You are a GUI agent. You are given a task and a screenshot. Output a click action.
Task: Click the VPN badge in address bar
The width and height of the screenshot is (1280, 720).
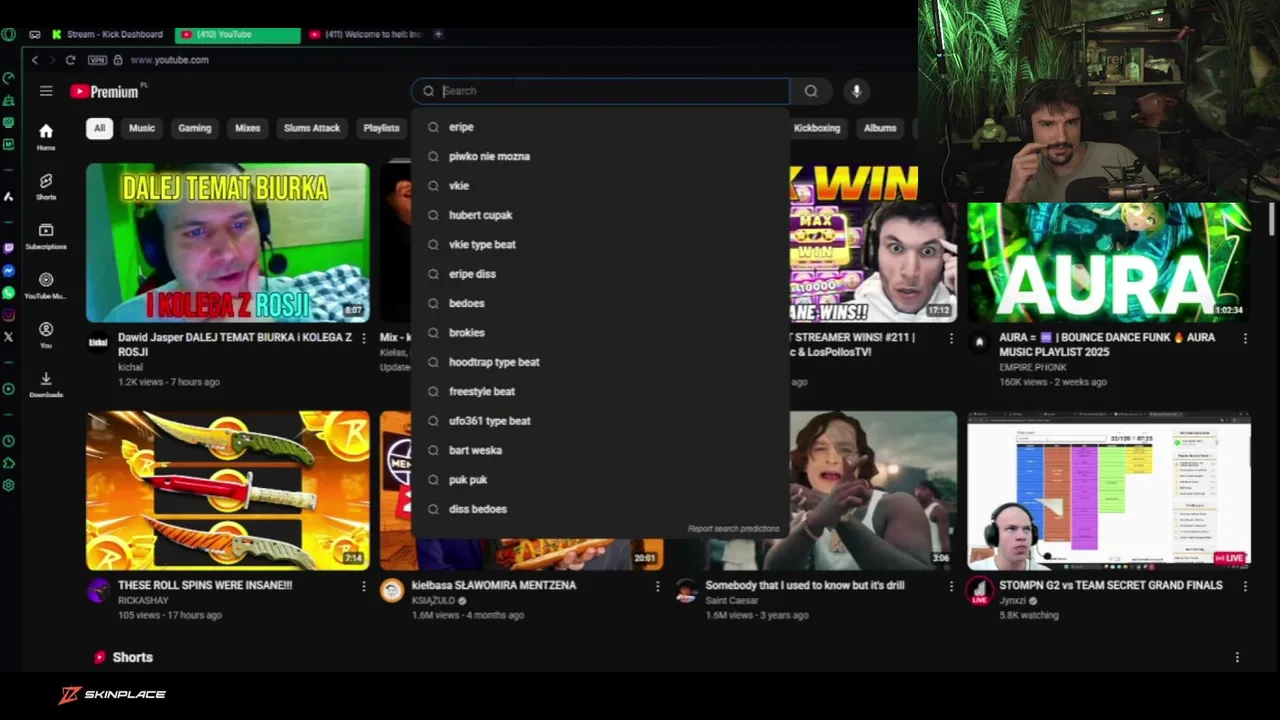(x=97, y=60)
